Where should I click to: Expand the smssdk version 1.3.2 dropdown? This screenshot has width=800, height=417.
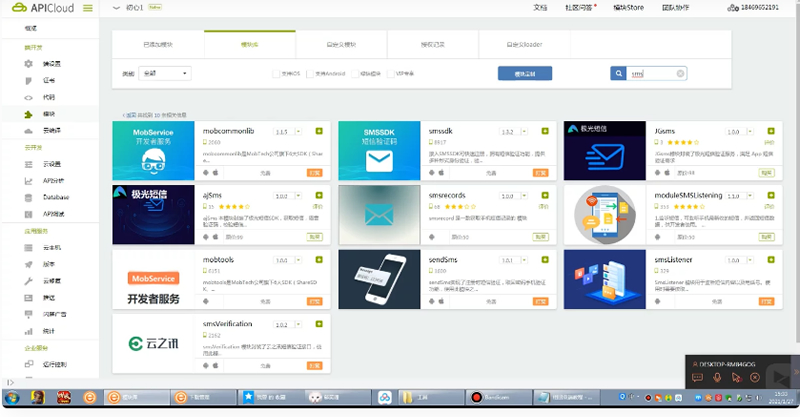tap(509, 132)
